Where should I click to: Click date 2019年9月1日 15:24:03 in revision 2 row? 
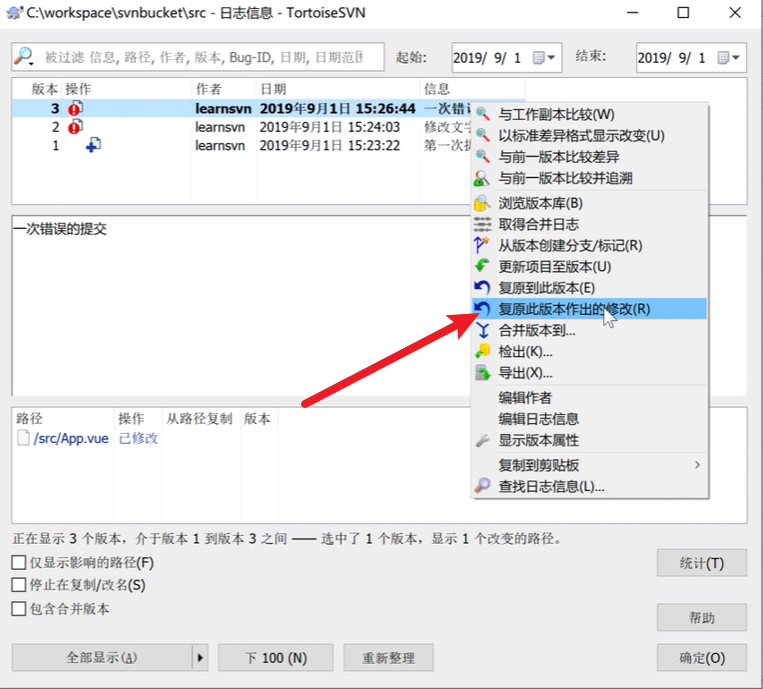329,127
